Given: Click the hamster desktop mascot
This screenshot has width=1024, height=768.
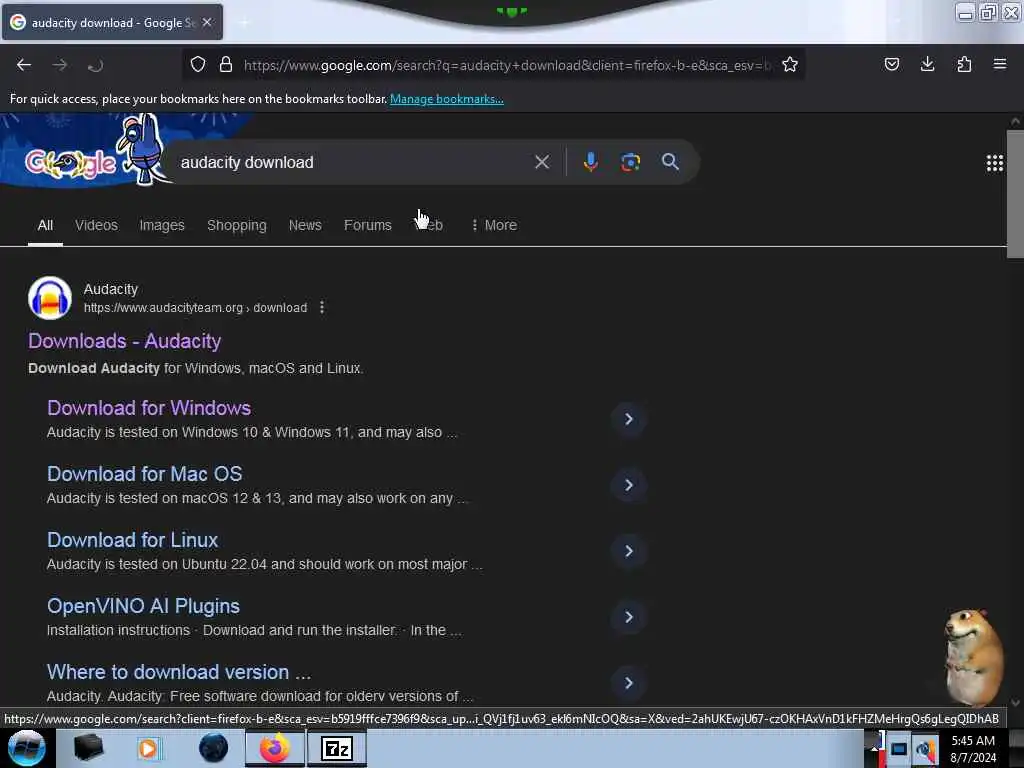Looking at the screenshot, I should (973, 656).
